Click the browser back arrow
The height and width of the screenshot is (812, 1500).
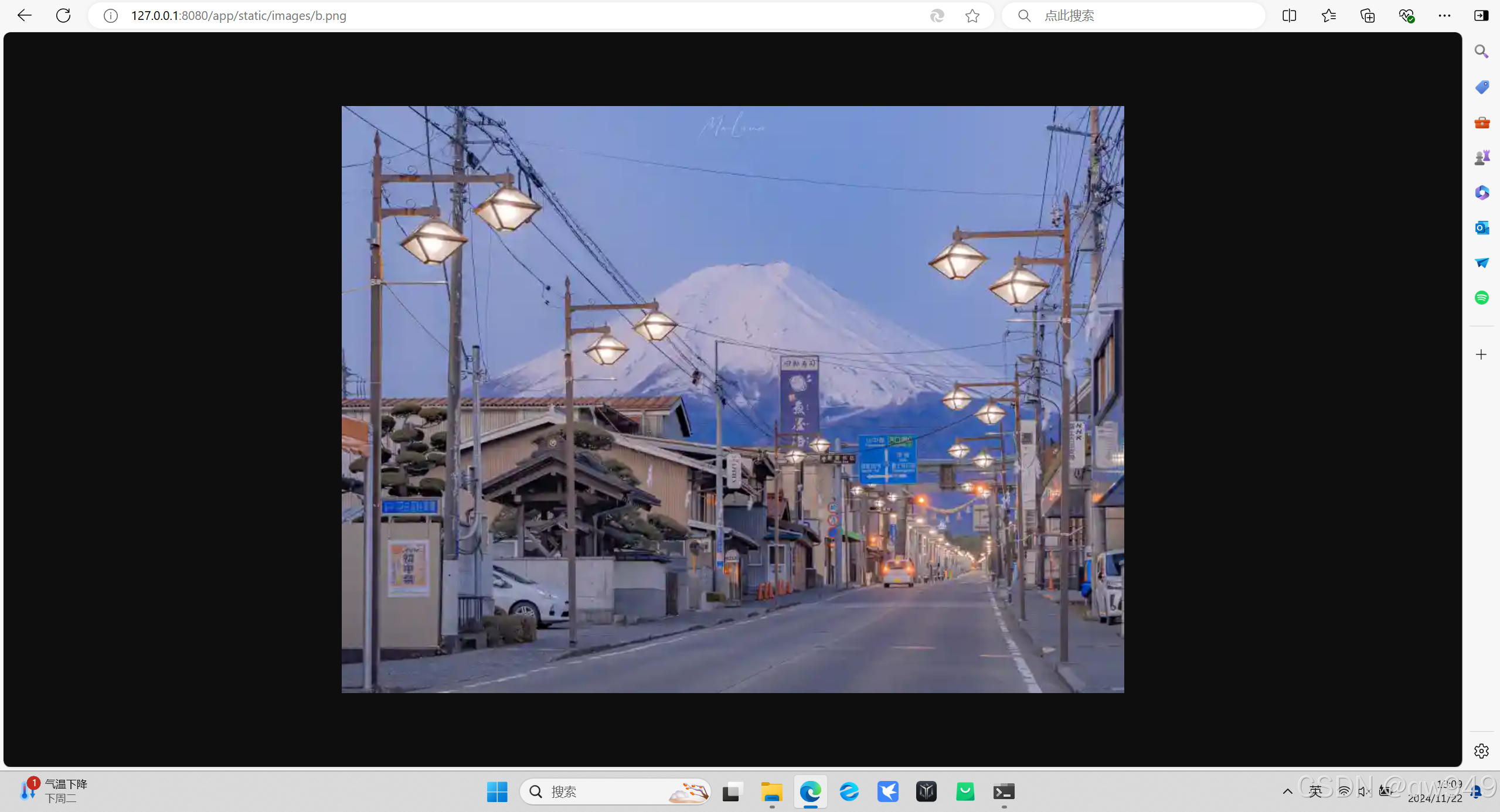point(25,16)
